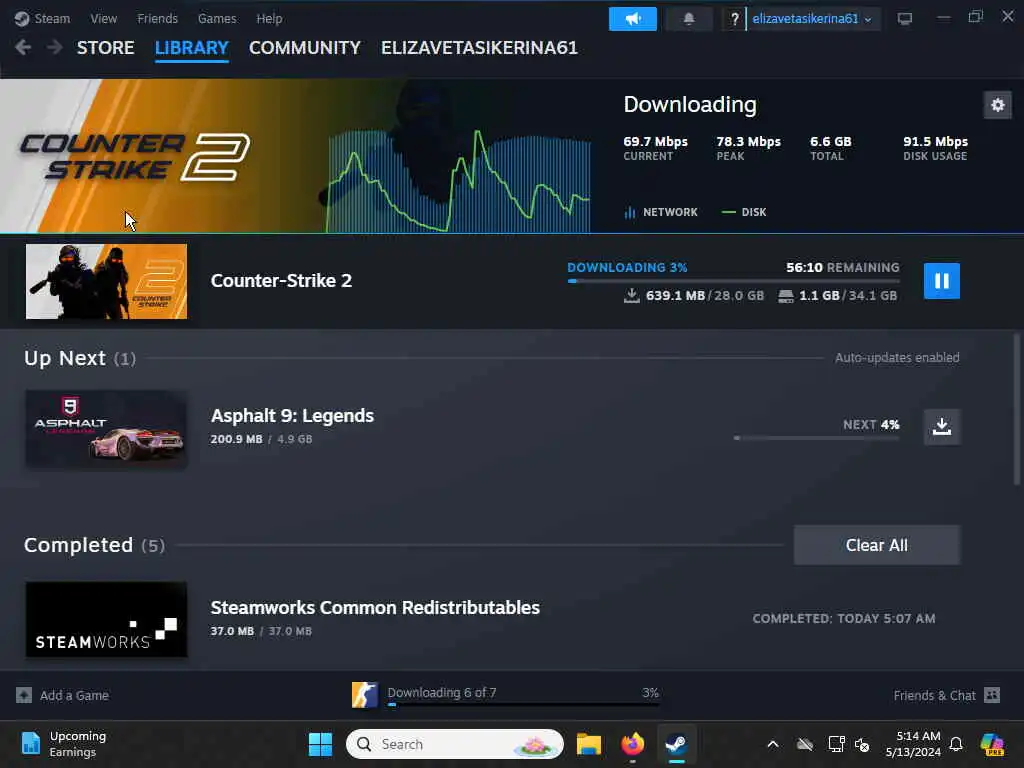Open Steamworks Common Redistributables title

[x=375, y=608]
